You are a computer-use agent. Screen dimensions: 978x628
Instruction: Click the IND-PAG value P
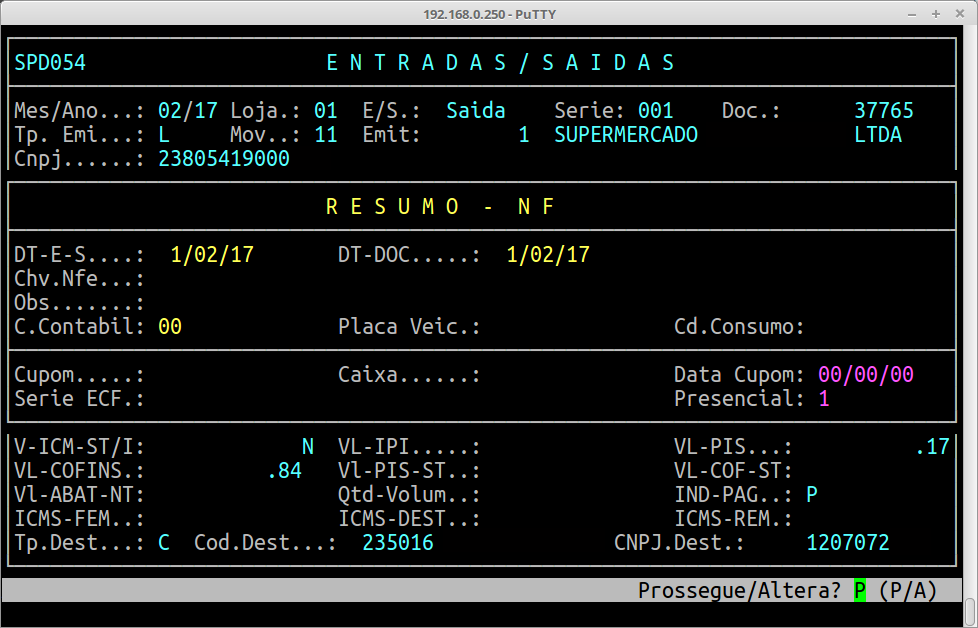pyautogui.click(x=812, y=495)
